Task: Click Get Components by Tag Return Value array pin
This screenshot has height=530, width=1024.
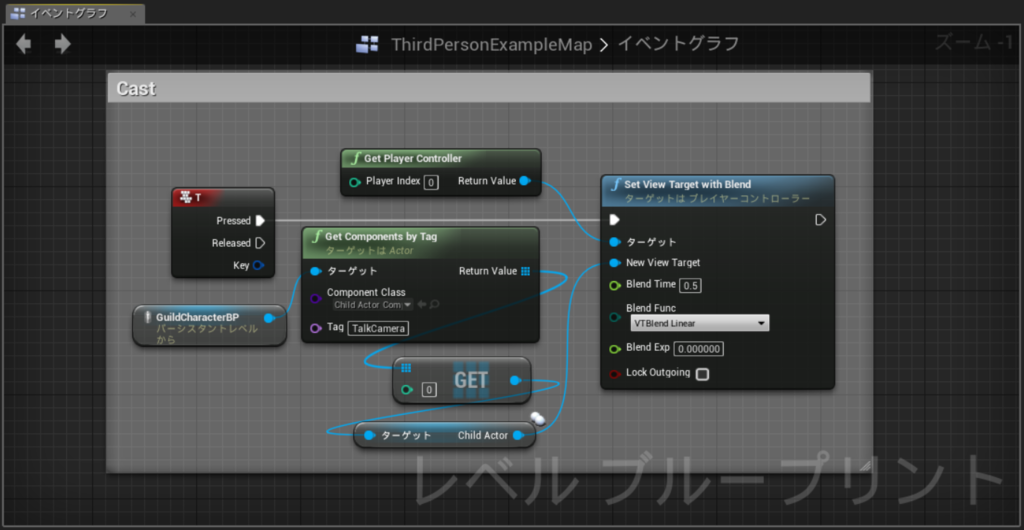Action: (x=526, y=271)
